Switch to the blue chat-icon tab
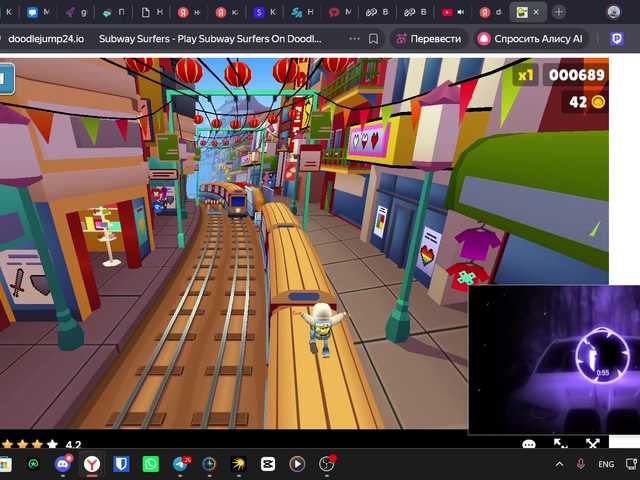The image size is (640, 480). tap(38, 12)
